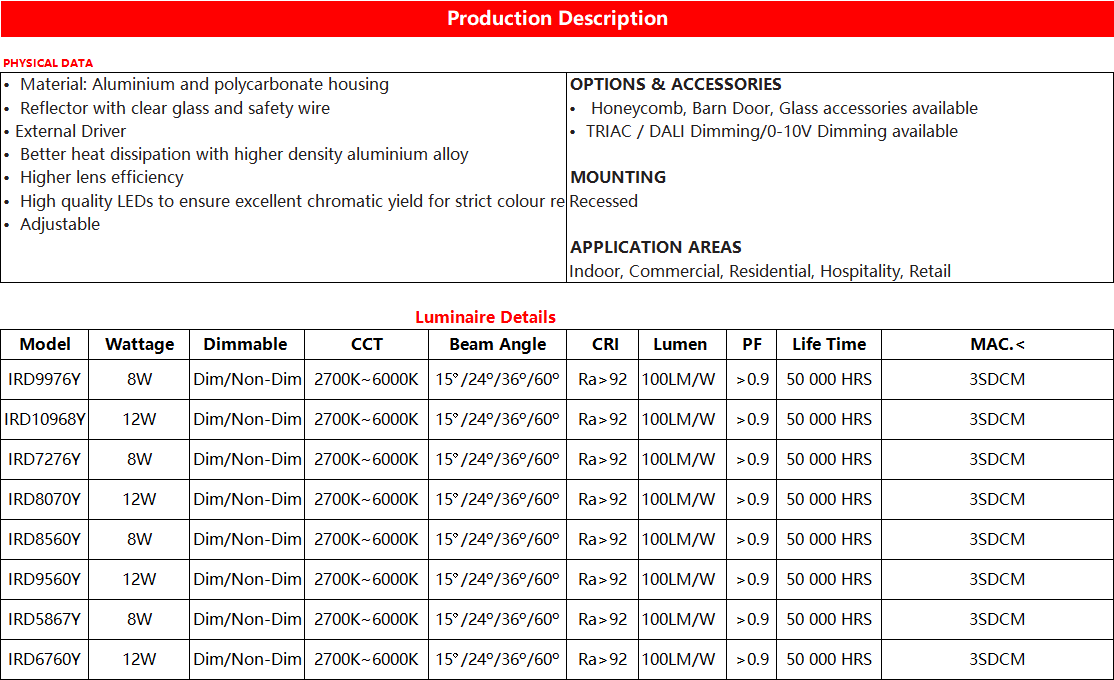Click the IRD6760Y model cell
Screen dimensions: 1114x680
[x=45, y=659]
